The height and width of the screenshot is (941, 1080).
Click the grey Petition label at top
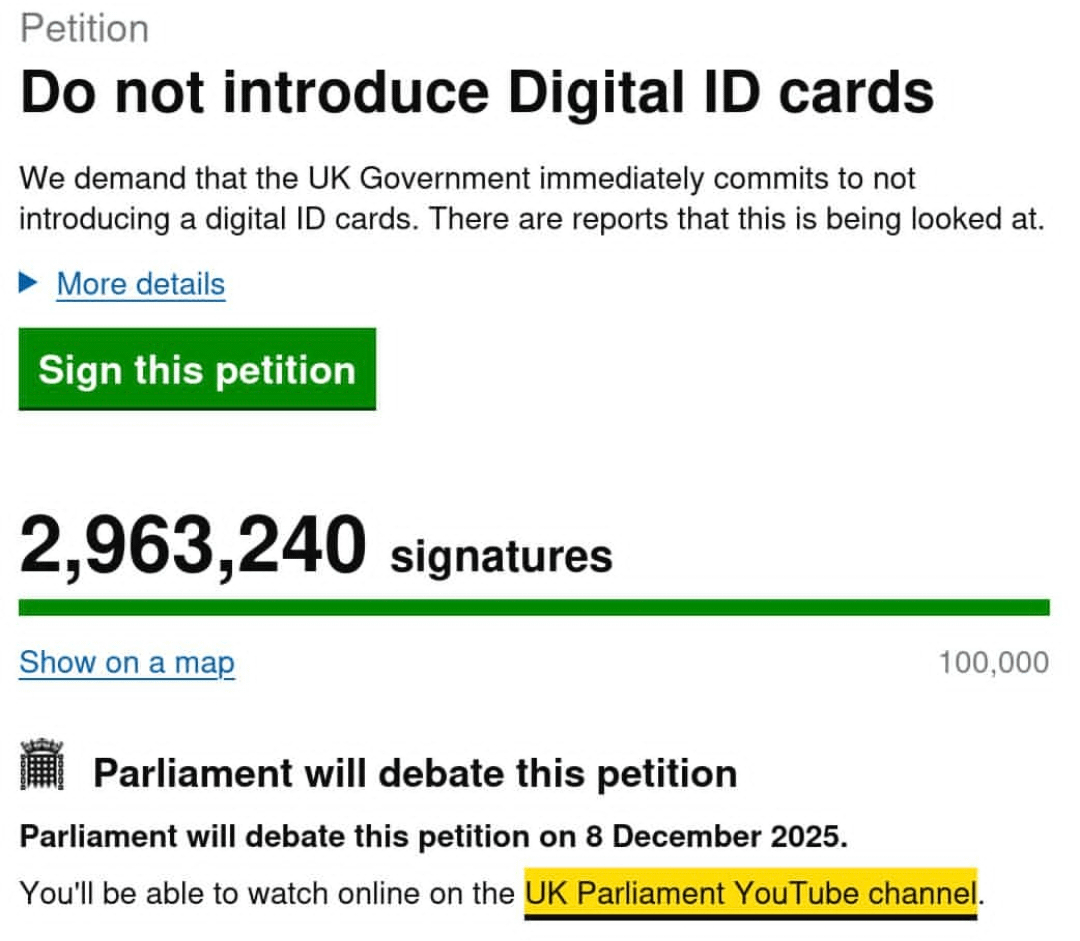tap(84, 28)
